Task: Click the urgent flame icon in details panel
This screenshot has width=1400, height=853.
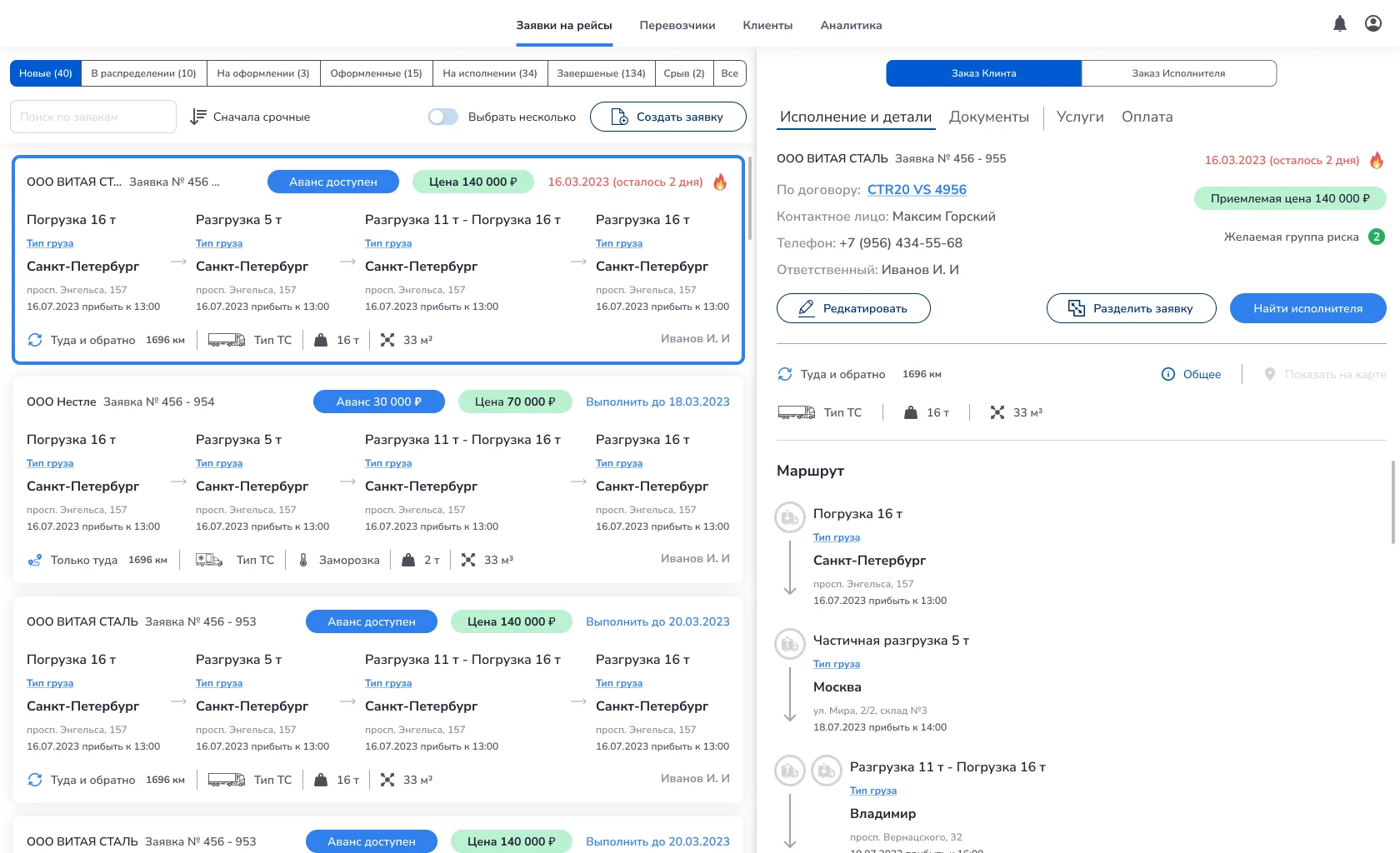Action: [x=1377, y=160]
